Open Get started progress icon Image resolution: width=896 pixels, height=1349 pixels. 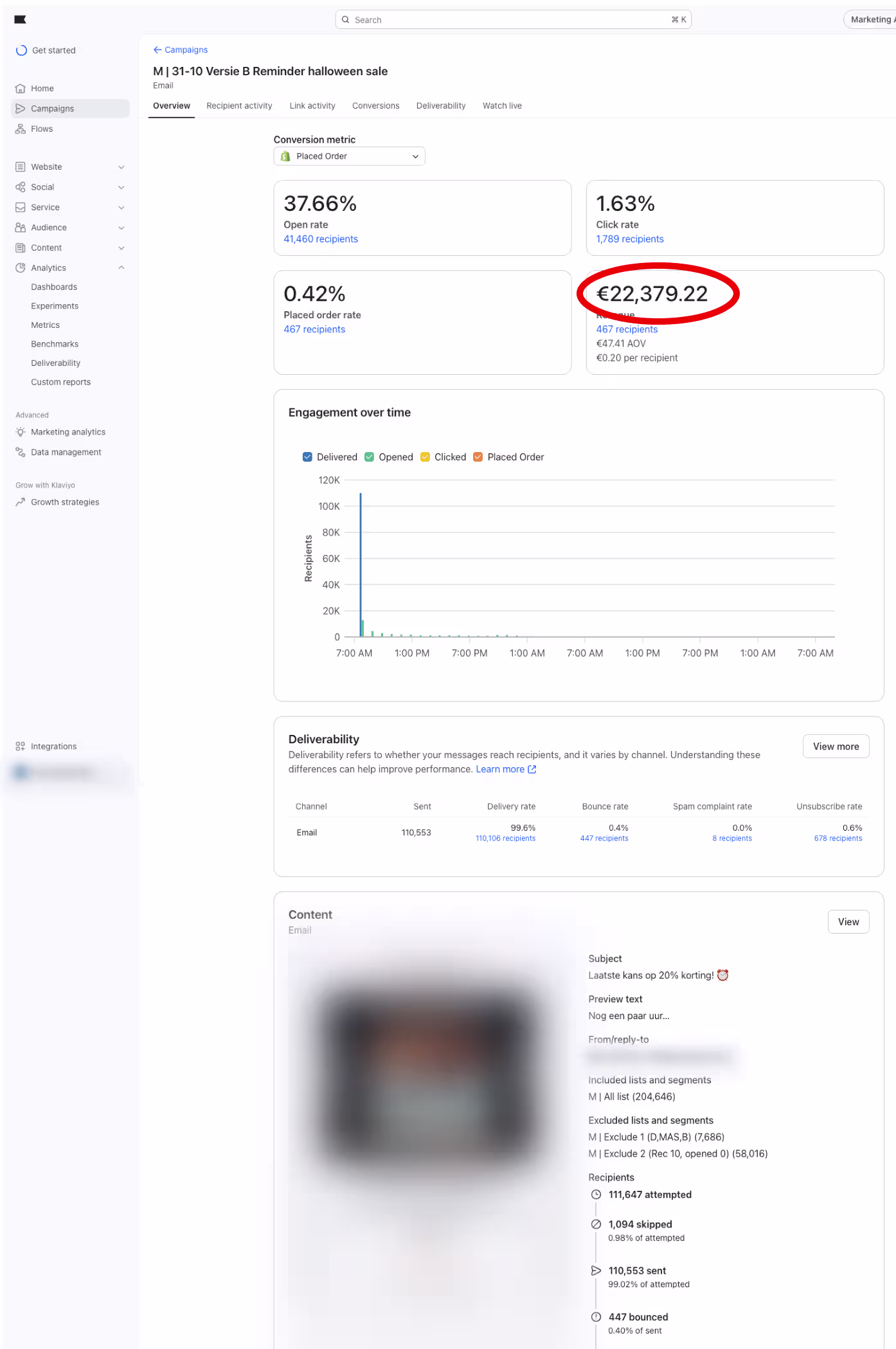(21, 50)
